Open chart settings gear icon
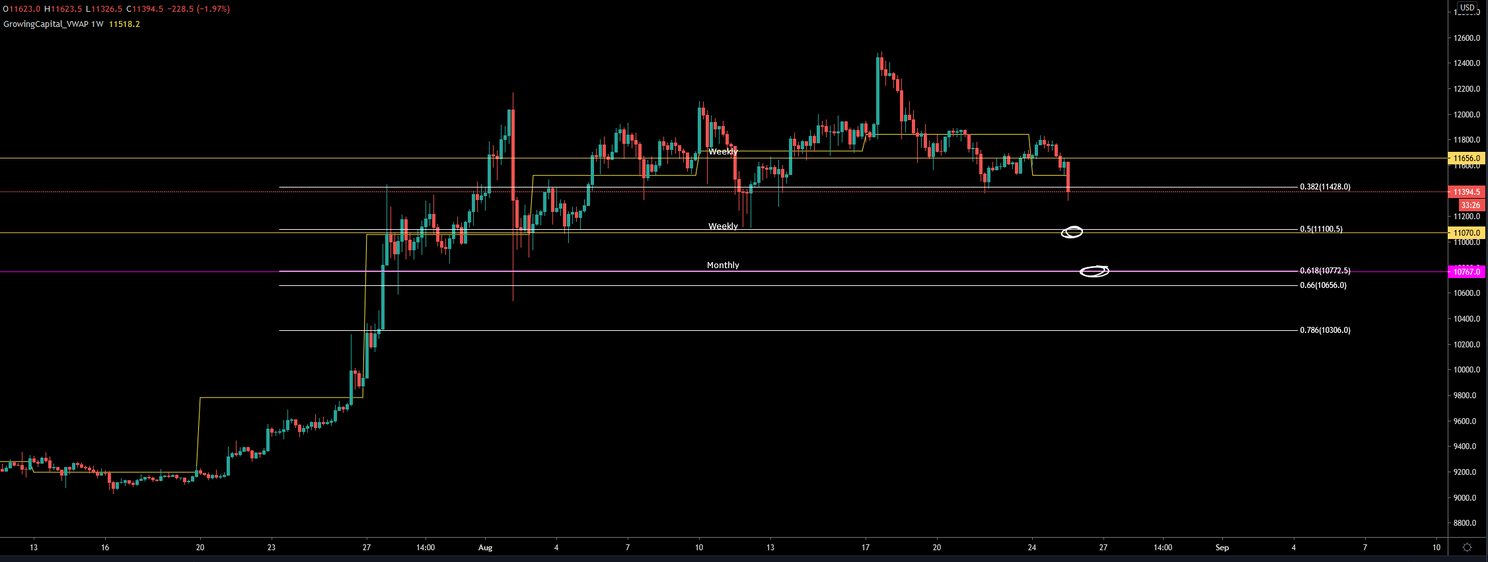The image size is (1488, 562). pos(1466,548)
